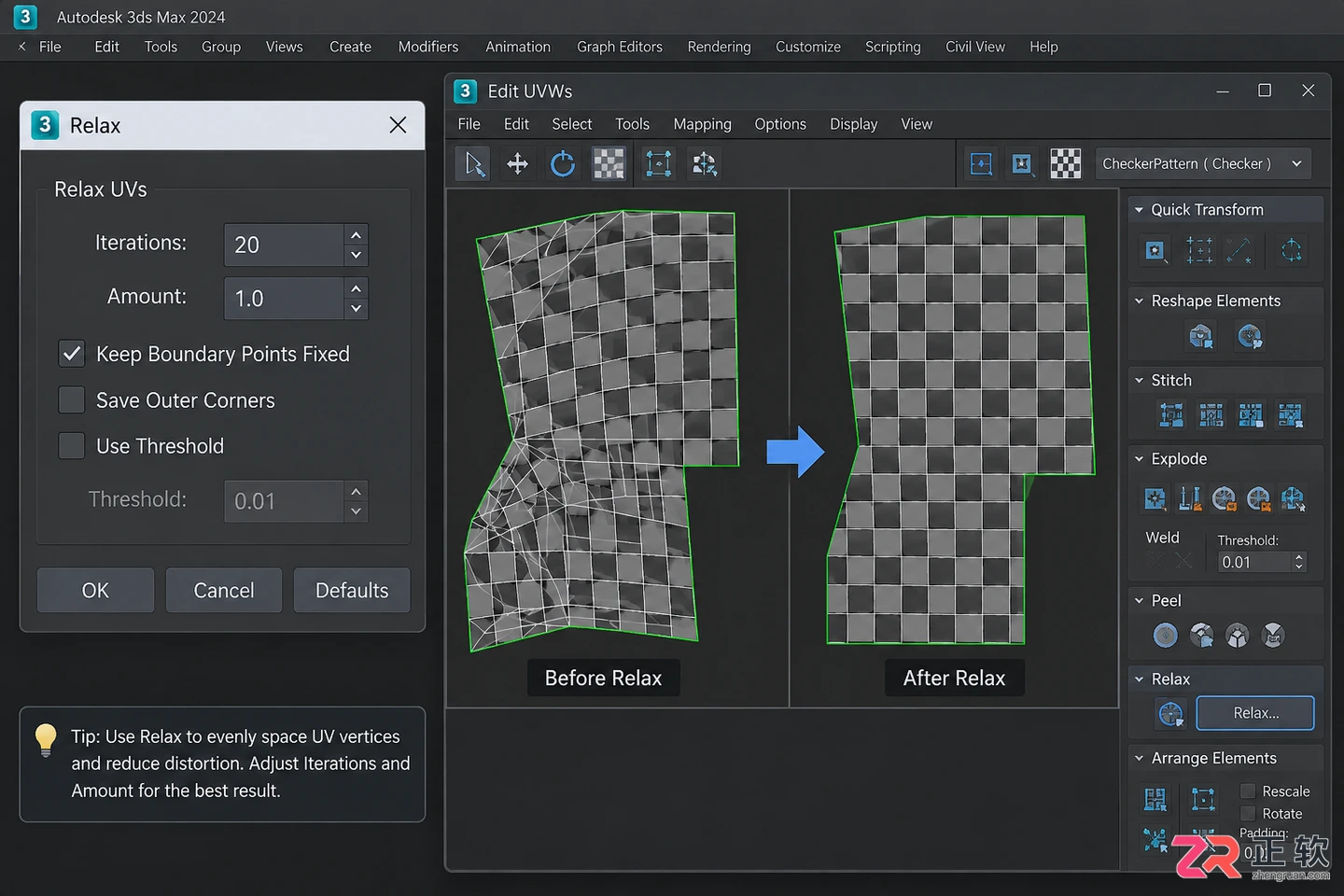The width and height of the screenshot is (1344, 896).
Task: Click the Relax... button in Relax rollout
Action: (1255, 713)
